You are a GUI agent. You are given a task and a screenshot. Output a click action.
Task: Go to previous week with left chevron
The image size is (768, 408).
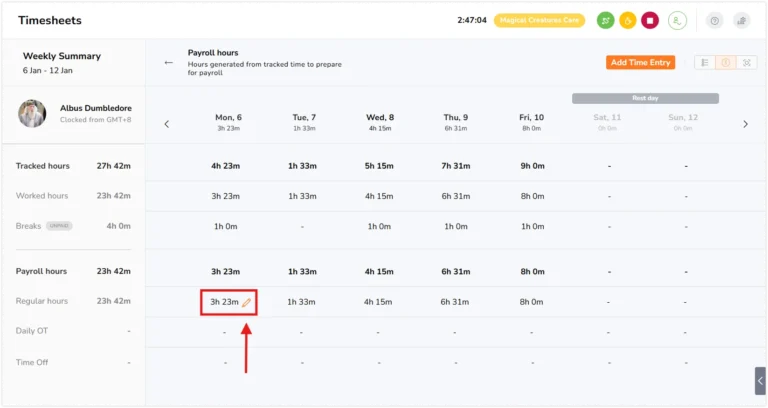click(x=167, y=124)
